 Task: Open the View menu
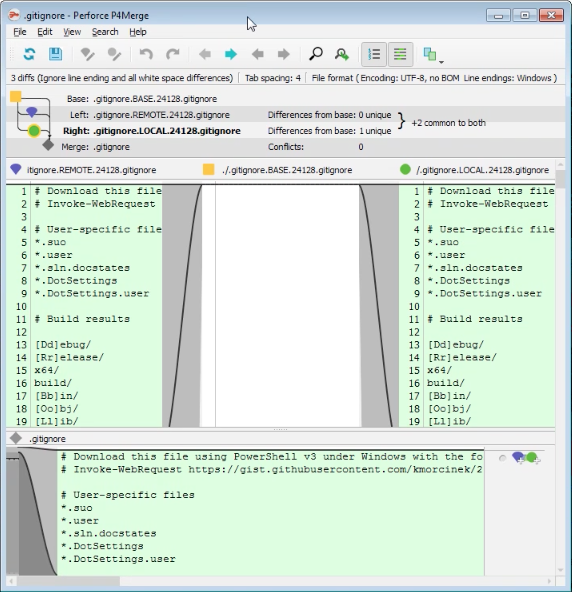click(72, 32)
